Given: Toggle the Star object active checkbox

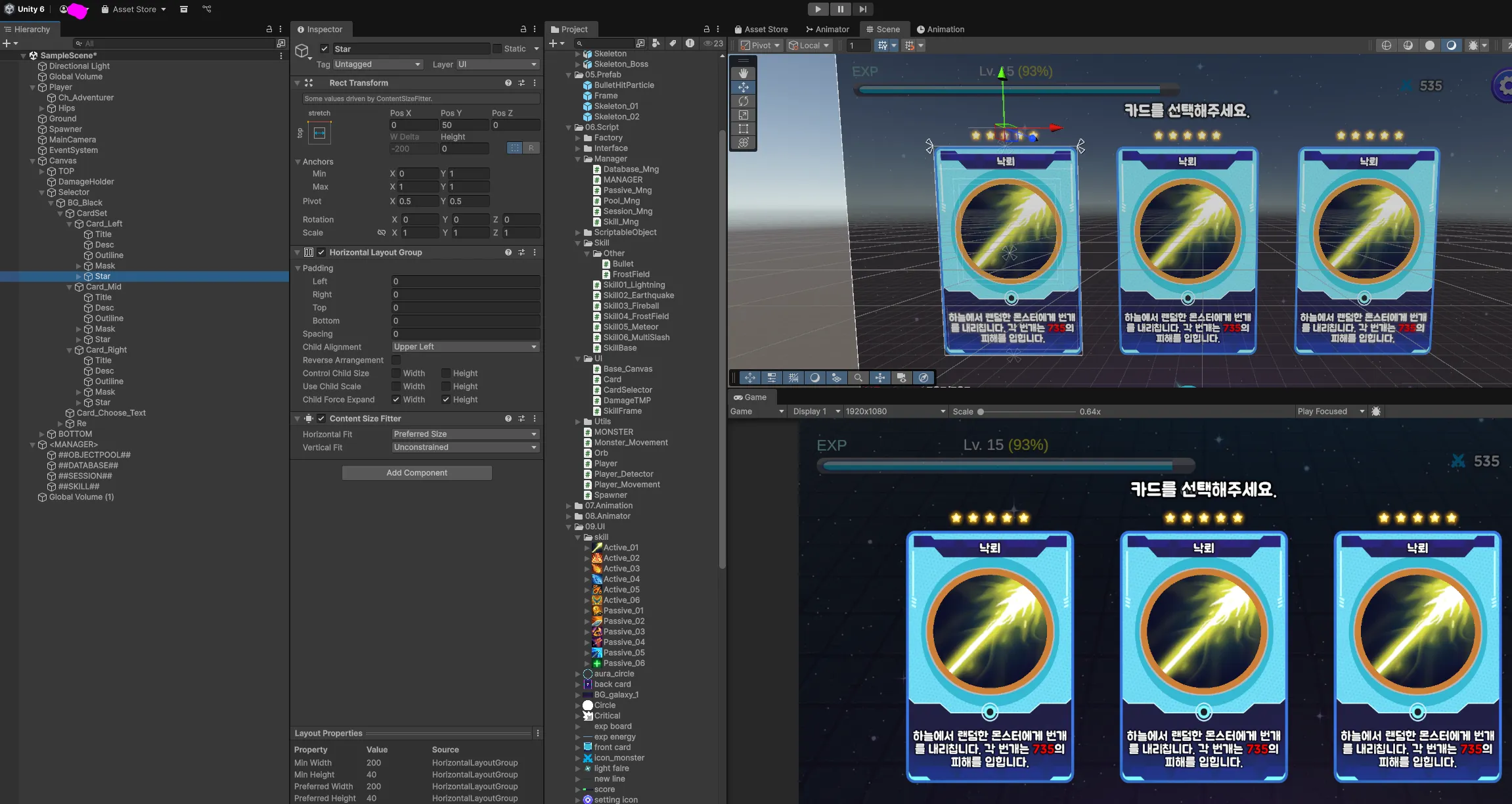Looking at the screenshot, I should (324, 49).
